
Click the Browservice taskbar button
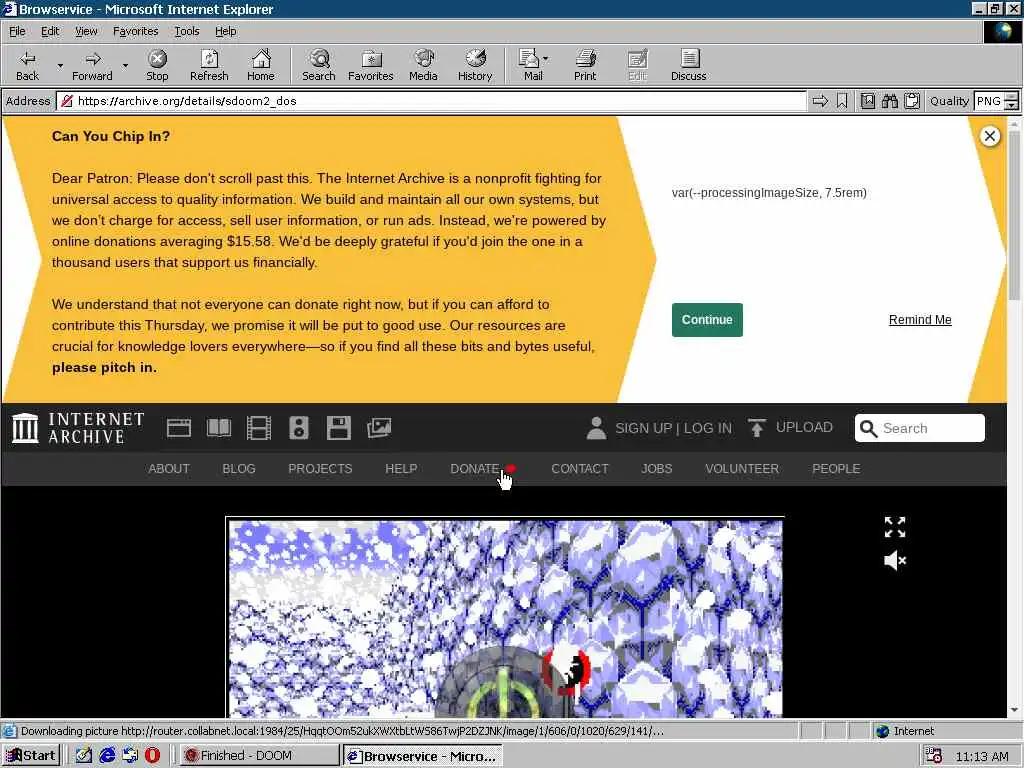(x=423, y=756)
